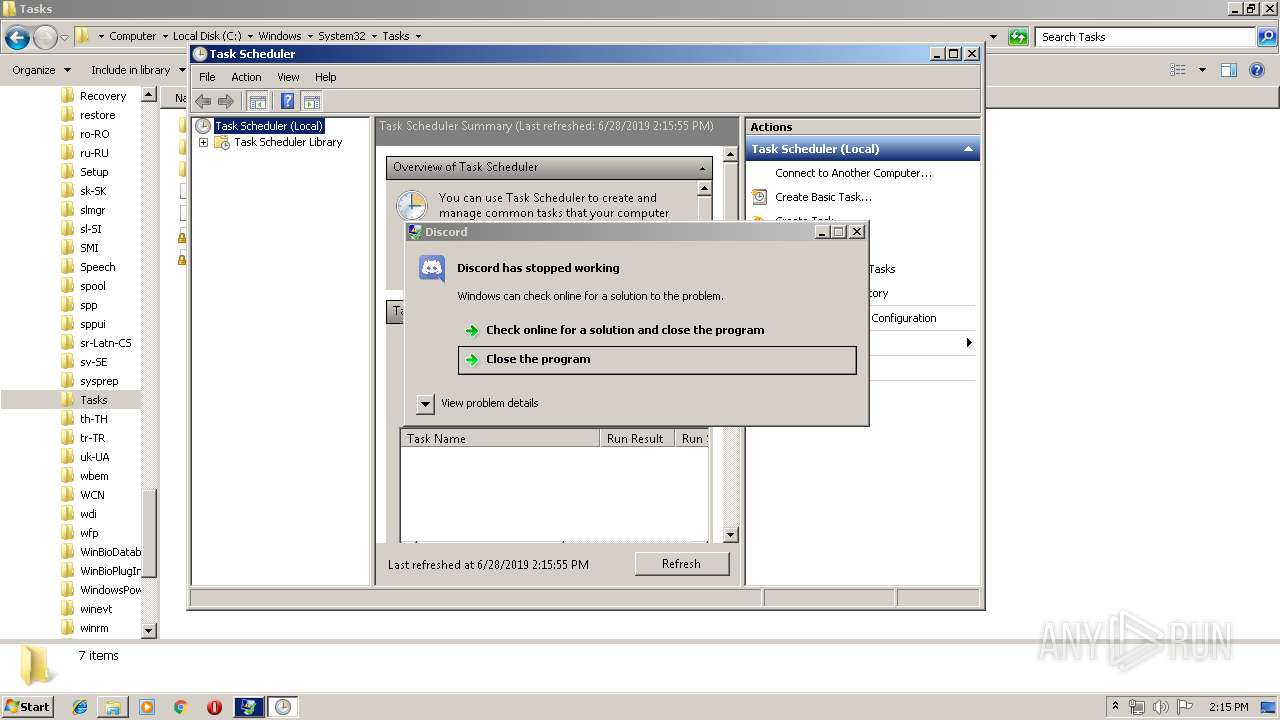Toggle Show/Hide Action Pane toolbar icon
The height and width of the screenshot is (720, 1280).
click(311, 101)
